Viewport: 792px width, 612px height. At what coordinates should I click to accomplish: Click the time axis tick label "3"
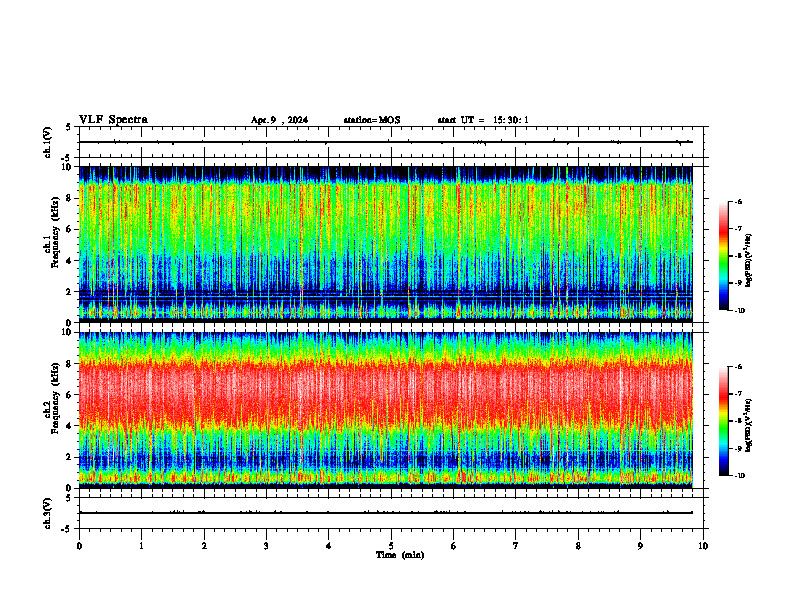point(266,546)
